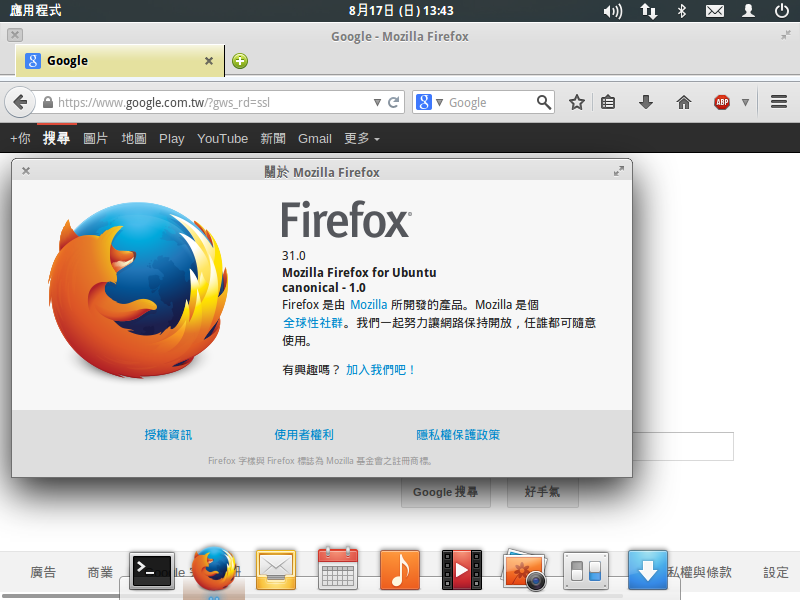Open the Adblock Plus ABP icon

click(722, 103)
